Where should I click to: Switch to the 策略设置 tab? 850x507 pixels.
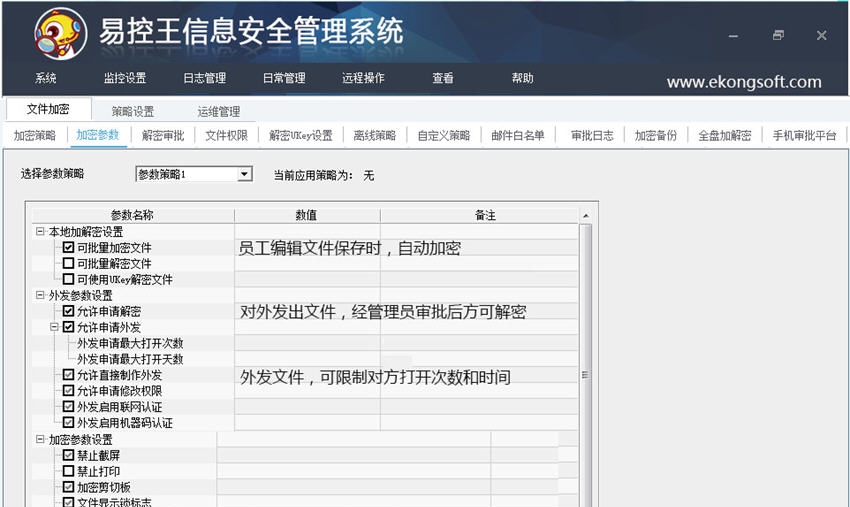point(133,111)
